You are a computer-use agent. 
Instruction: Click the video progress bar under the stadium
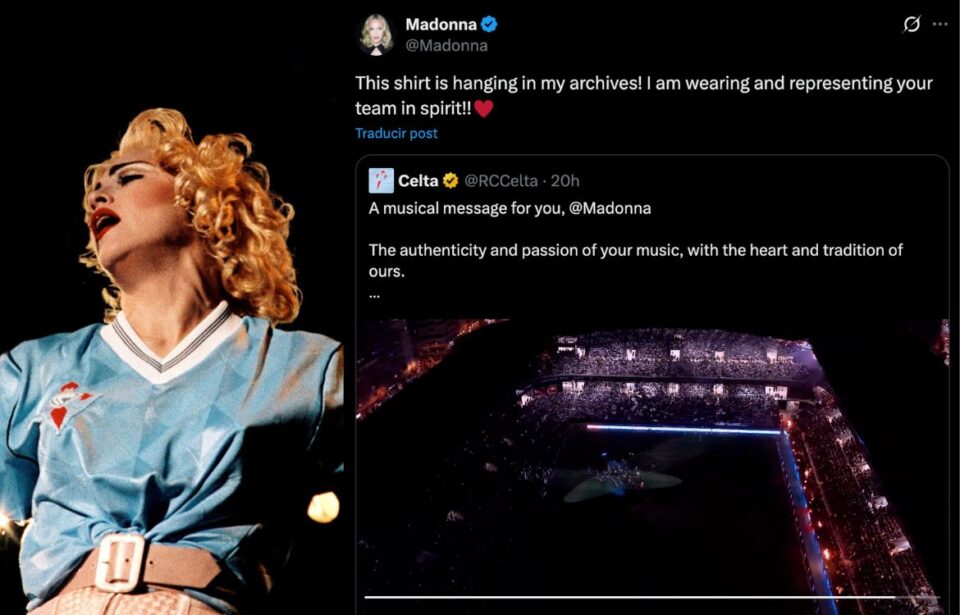coord(652,597)
